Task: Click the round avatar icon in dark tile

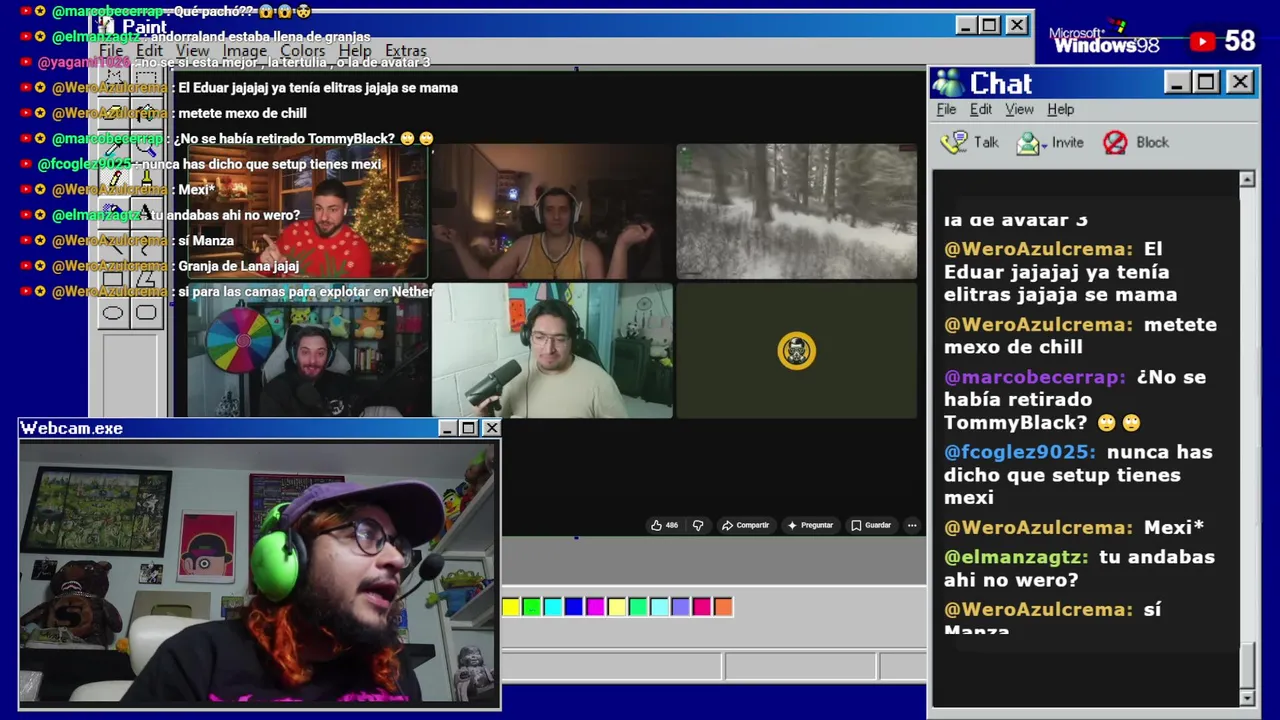Action: tap(797, 351)
